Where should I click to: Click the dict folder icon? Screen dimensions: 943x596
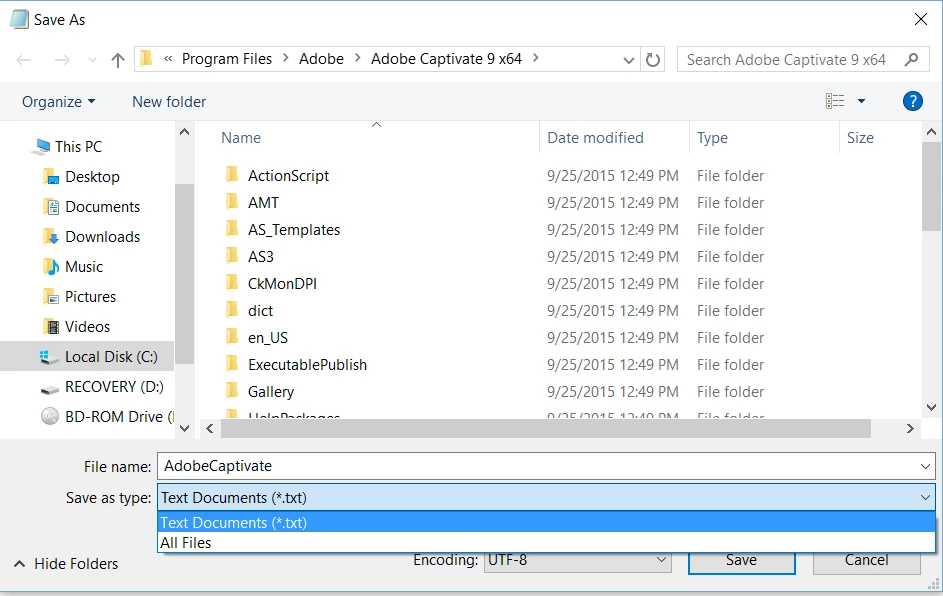pyautogui.click(x=232, y=310)
